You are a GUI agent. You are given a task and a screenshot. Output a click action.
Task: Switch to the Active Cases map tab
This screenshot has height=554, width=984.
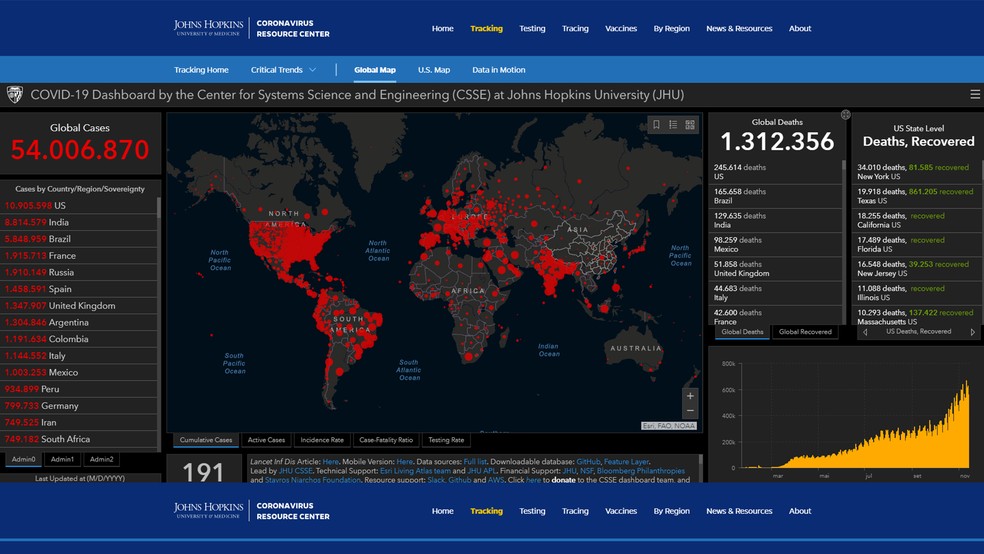(x=266, y=440)
